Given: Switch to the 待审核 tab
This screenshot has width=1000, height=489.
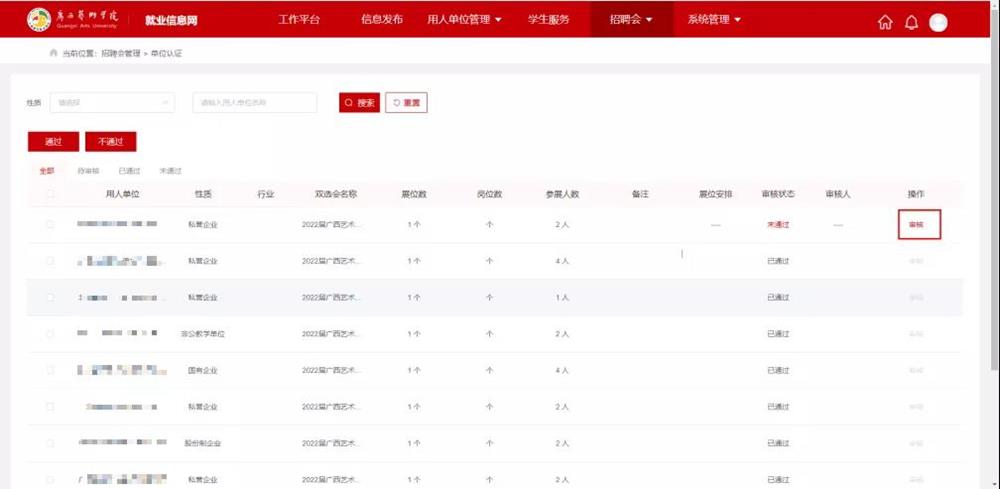Looking at the screenshot, I should point(88,171).
